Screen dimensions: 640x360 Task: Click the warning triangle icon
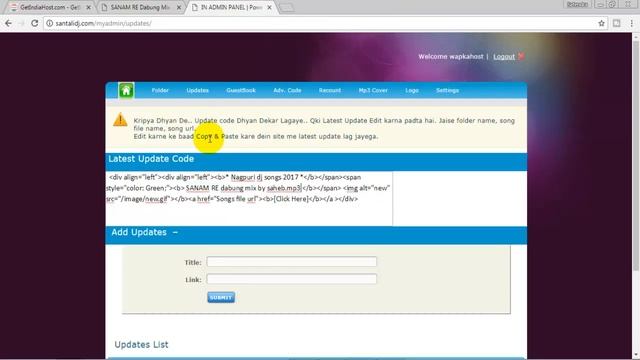(x=120, y=120)
